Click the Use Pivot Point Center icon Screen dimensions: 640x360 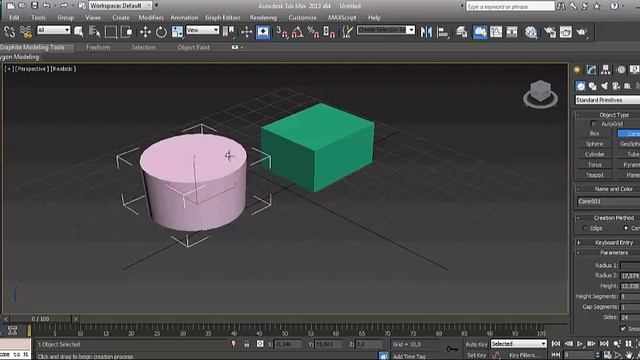pyautogui.click(x=229, y=32)
